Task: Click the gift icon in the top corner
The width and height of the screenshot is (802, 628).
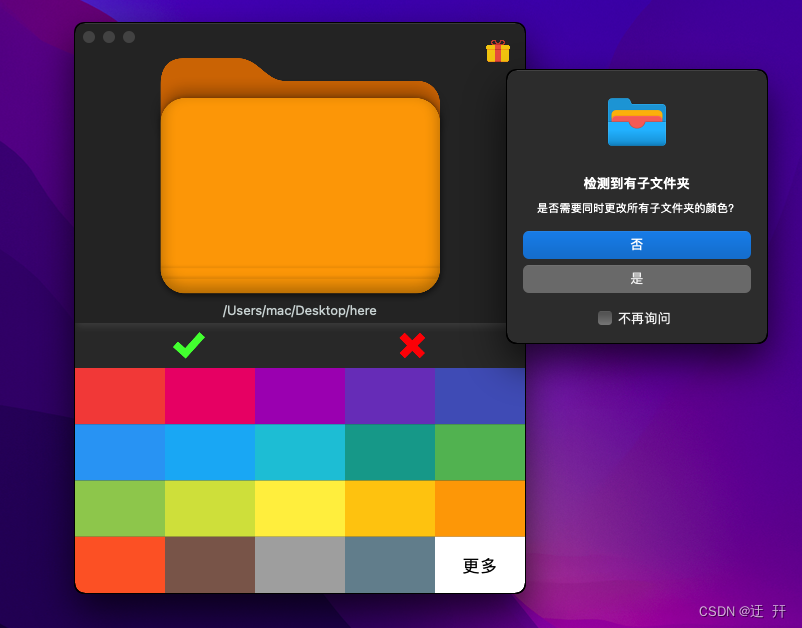Action: 496,50
